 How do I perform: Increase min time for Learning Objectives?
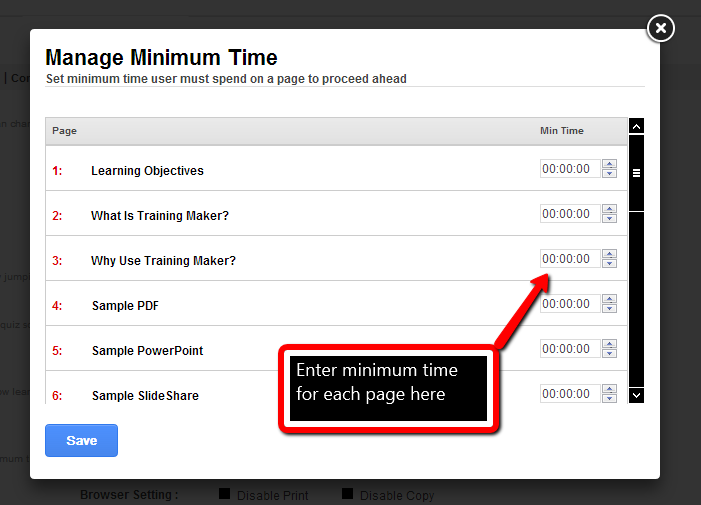click(x=610, y=165)
